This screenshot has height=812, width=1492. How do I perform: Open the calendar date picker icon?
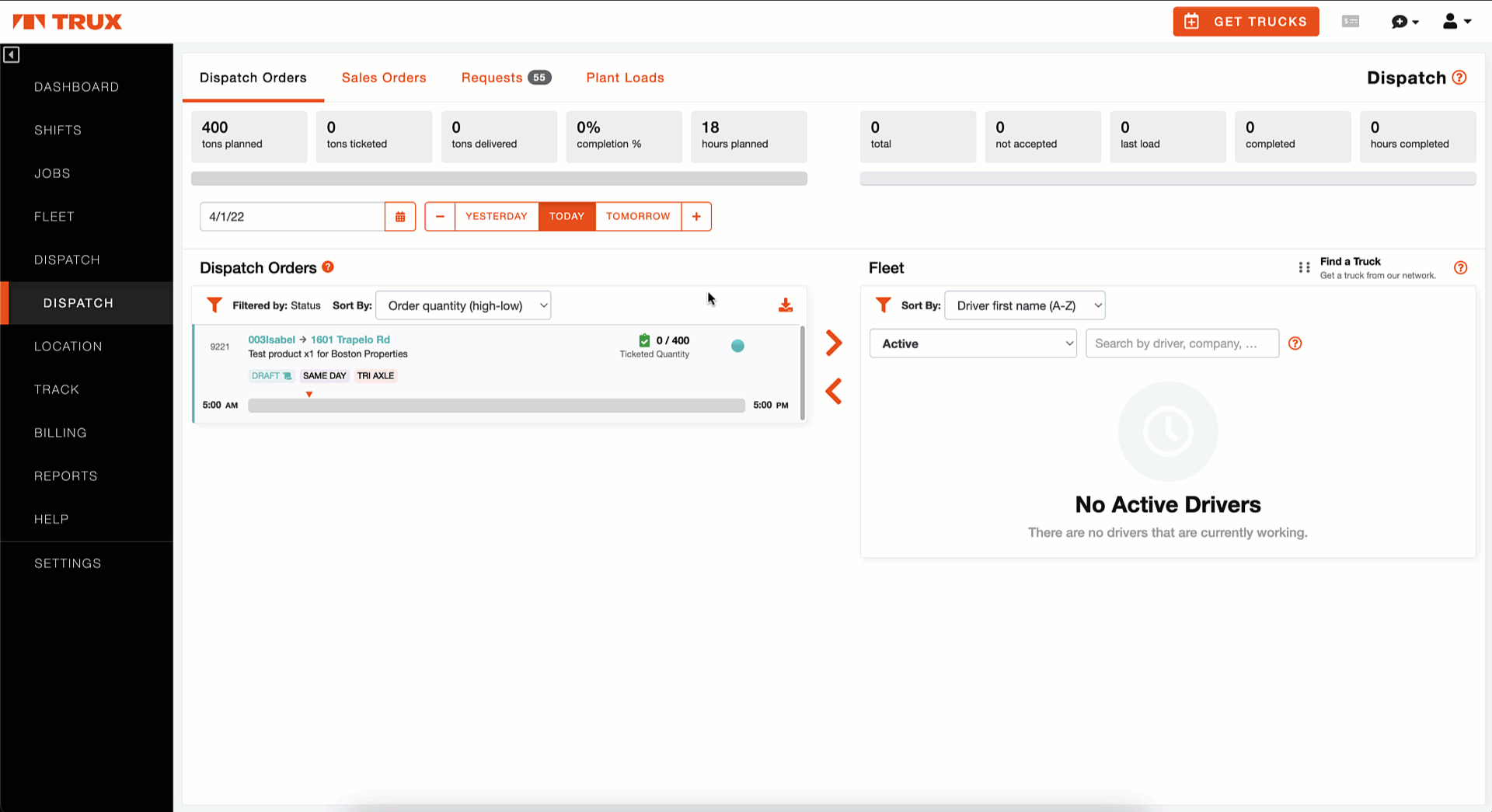[400, 217]
